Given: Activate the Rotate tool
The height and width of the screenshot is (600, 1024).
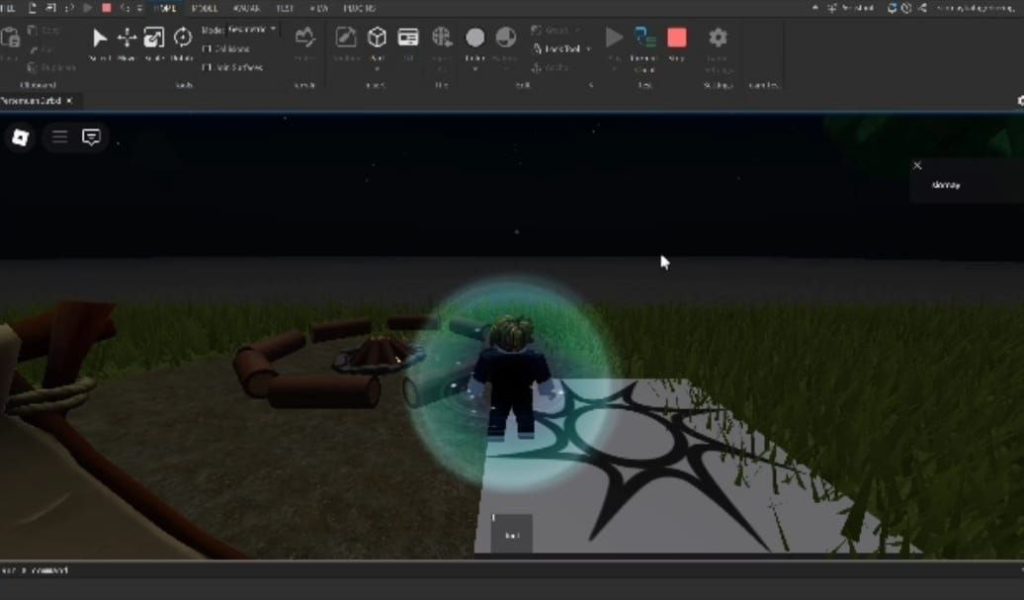Looking at the screenshot, I should point(182,38).
